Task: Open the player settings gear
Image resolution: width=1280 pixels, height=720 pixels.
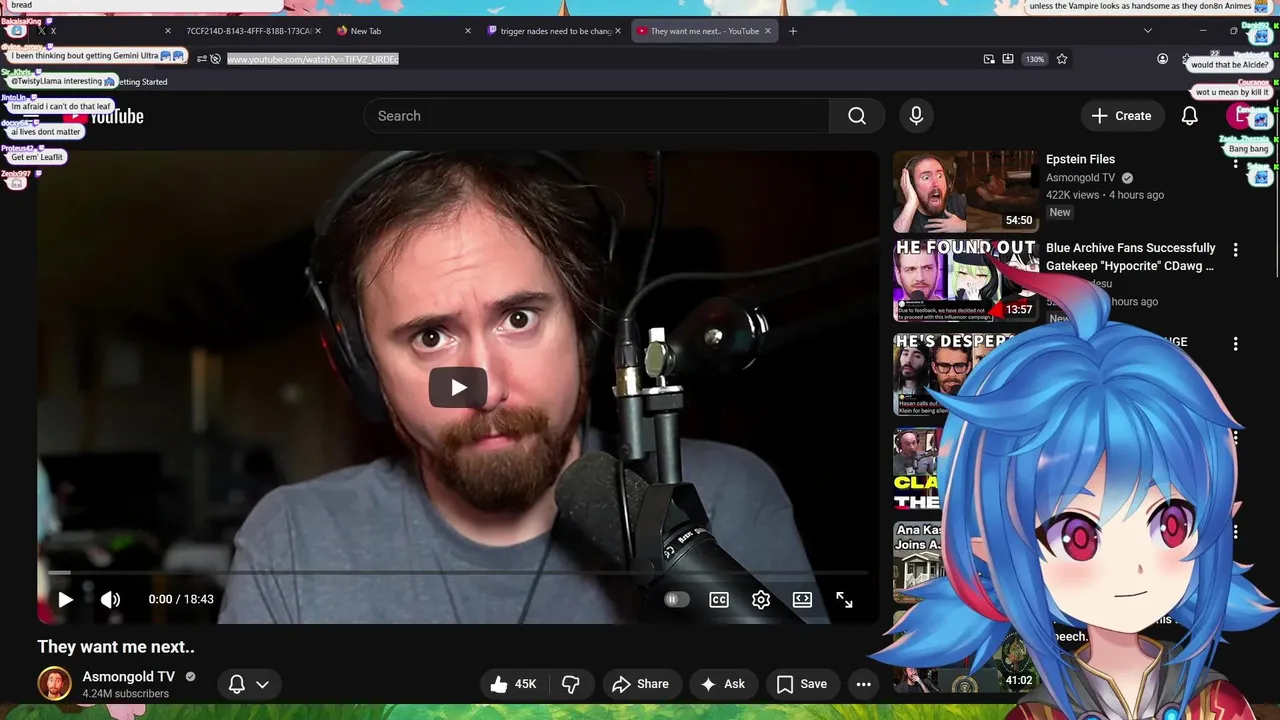Action: 761,599
